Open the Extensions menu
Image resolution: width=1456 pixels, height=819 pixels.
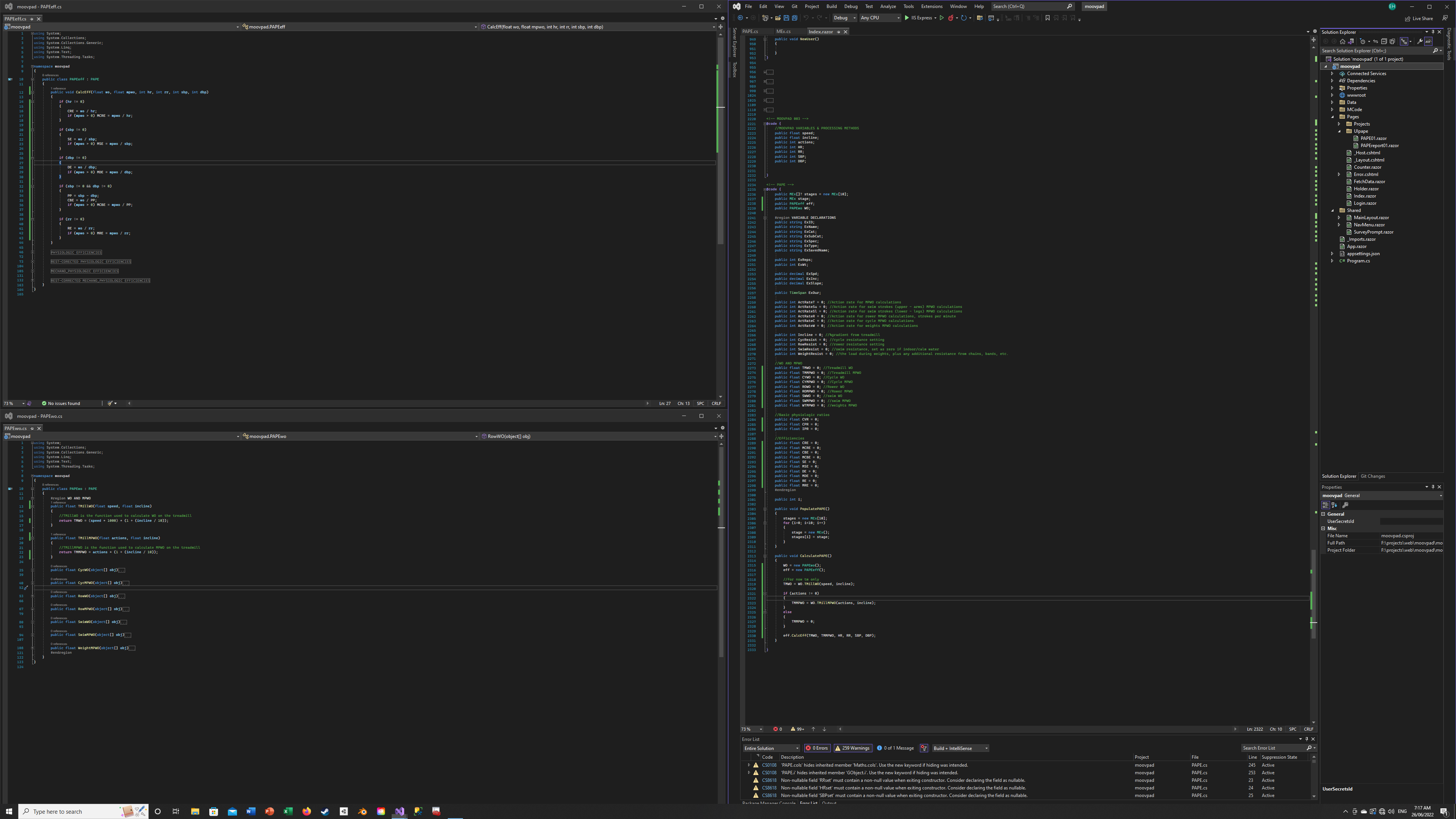[x=932, y=6]
